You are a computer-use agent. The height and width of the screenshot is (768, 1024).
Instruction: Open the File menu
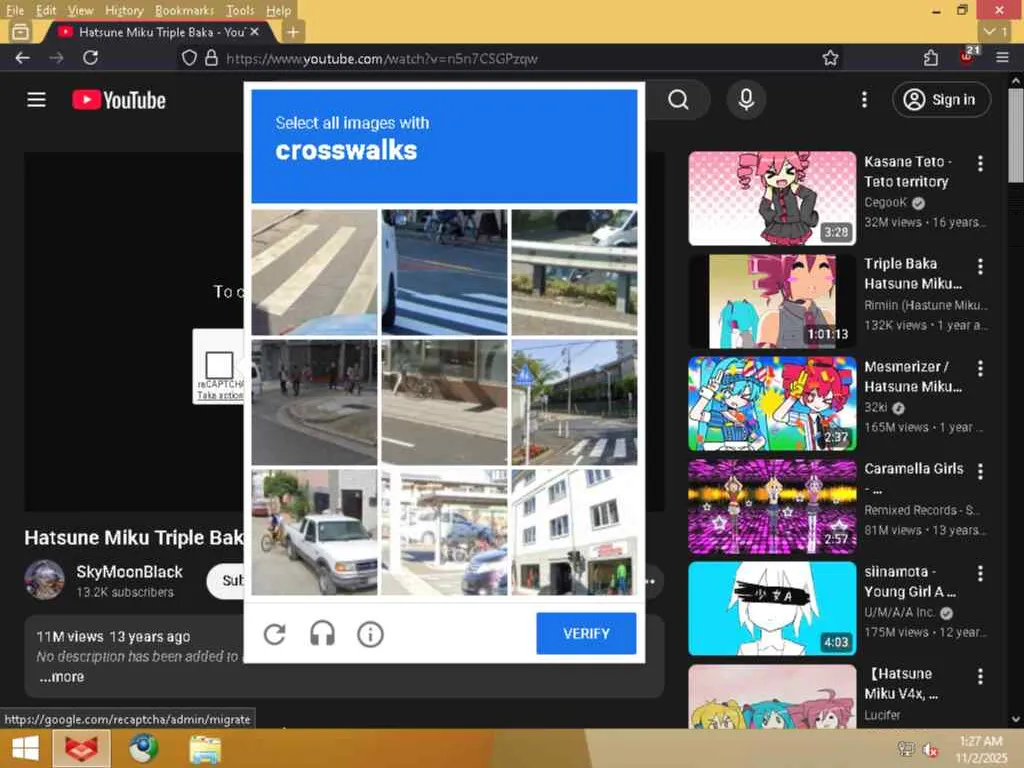[x=14, y=10]
